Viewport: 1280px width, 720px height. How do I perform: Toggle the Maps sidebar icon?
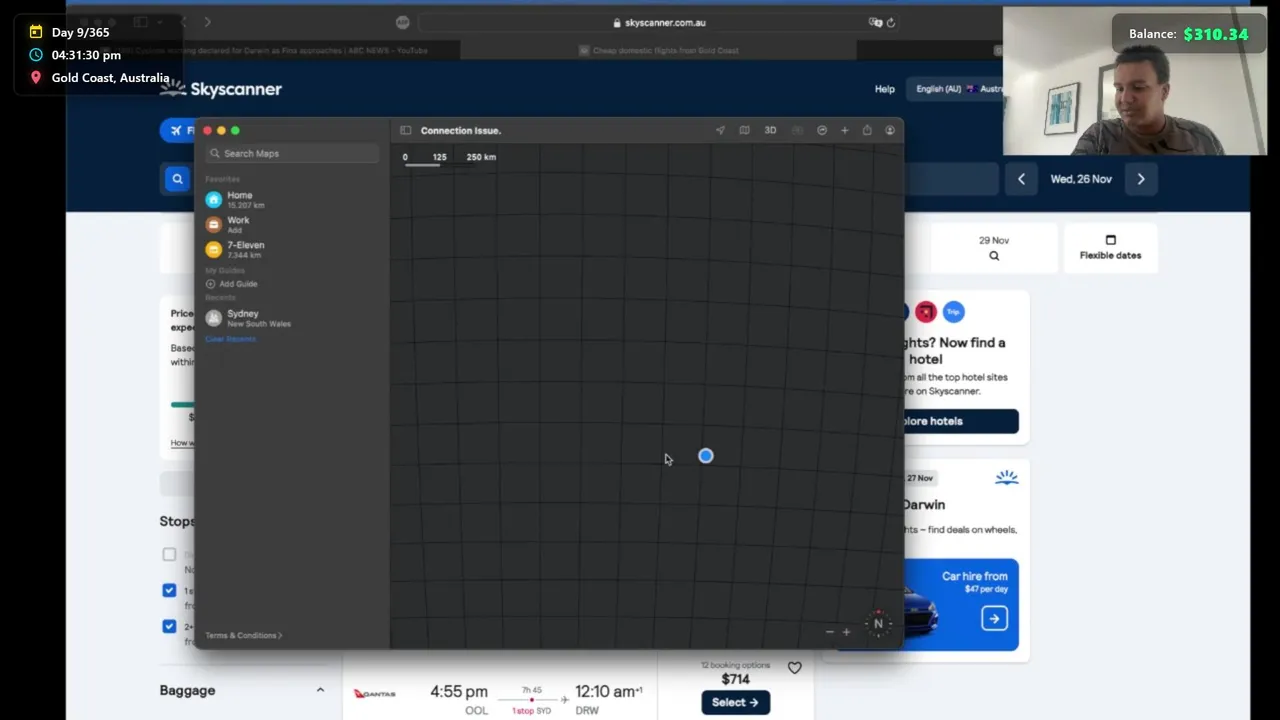405,130
